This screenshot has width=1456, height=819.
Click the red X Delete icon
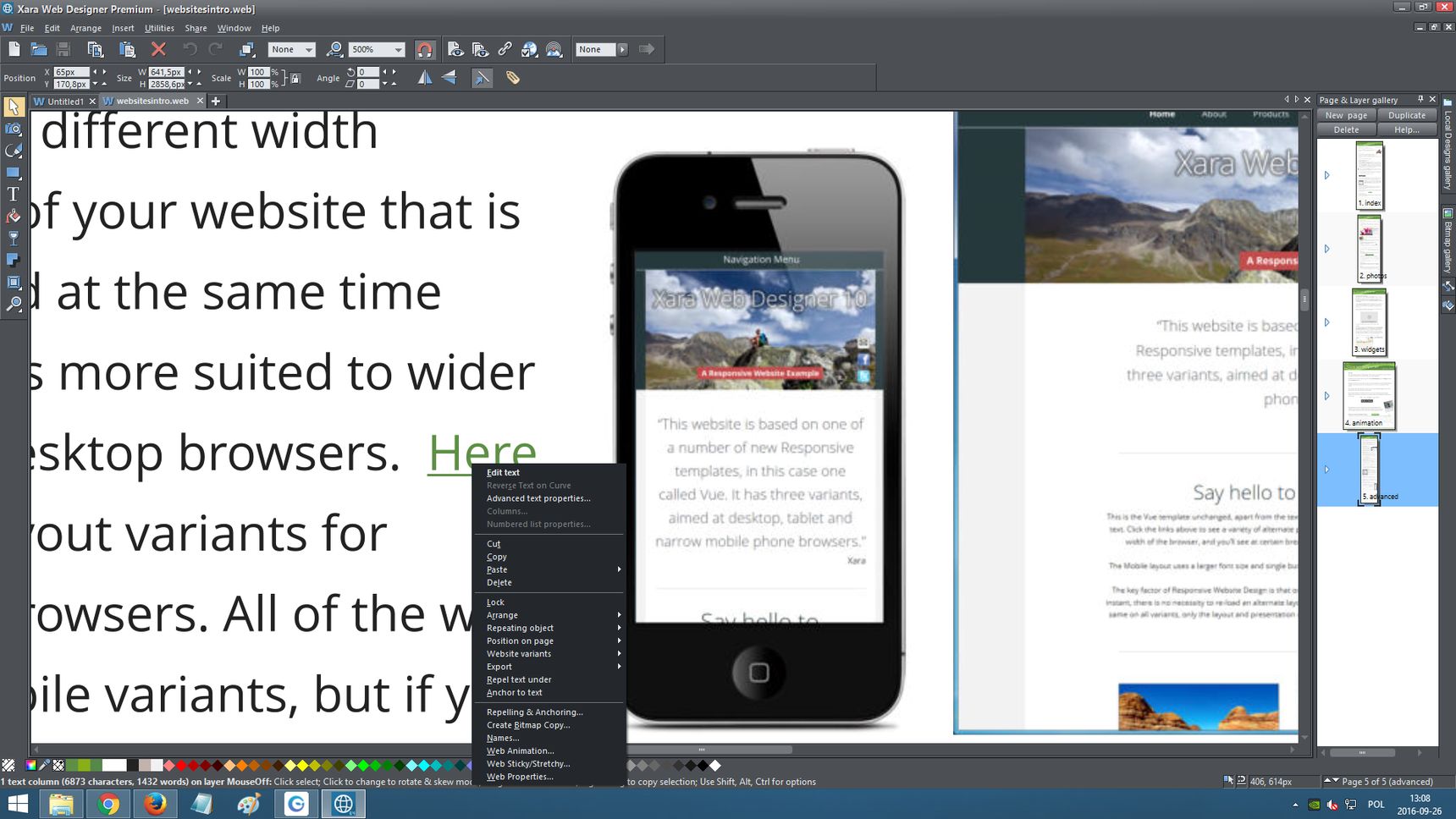coord(158,49)
